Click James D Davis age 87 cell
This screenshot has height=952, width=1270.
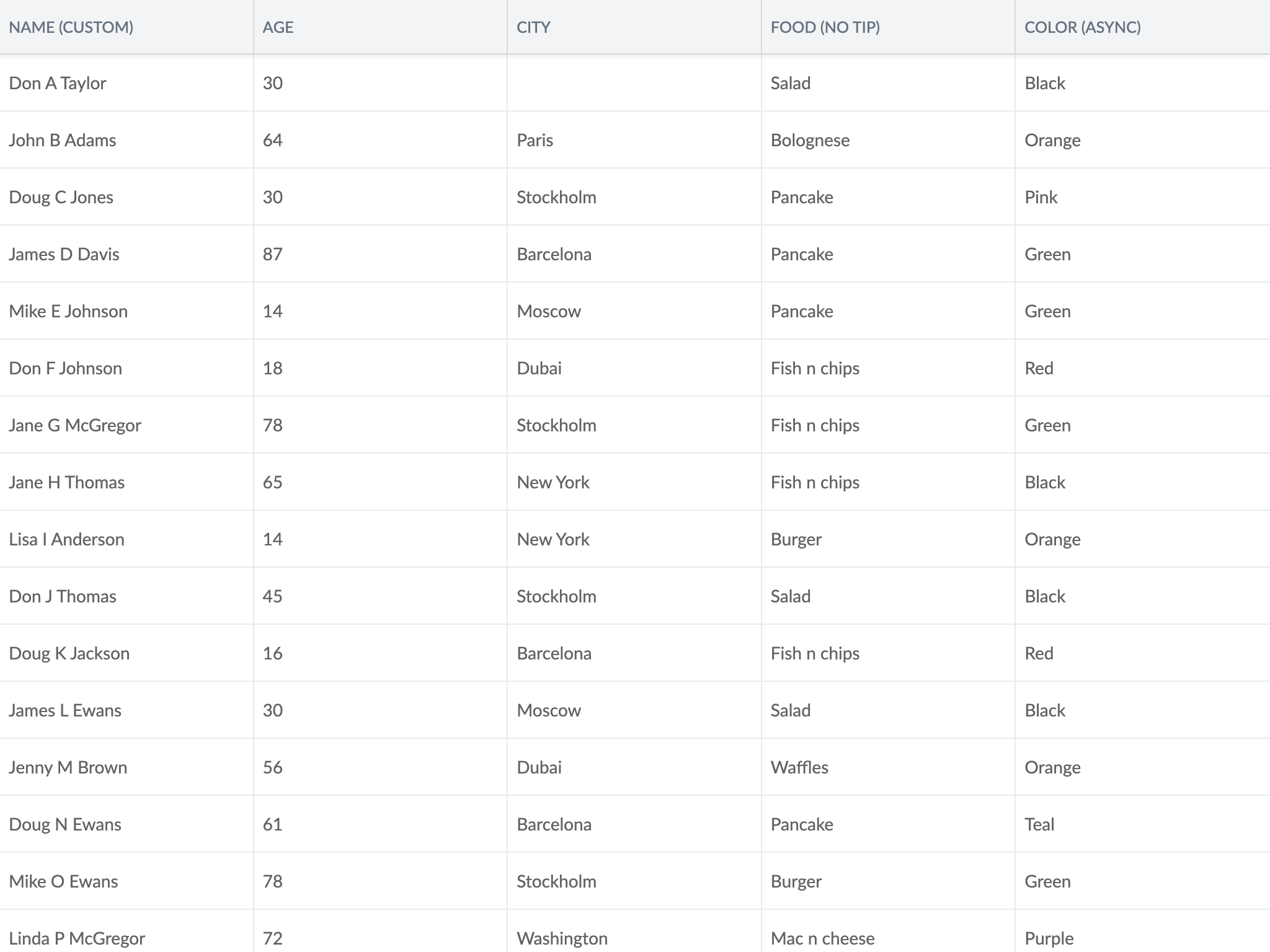pyautogui.click(x=380, y=254)
